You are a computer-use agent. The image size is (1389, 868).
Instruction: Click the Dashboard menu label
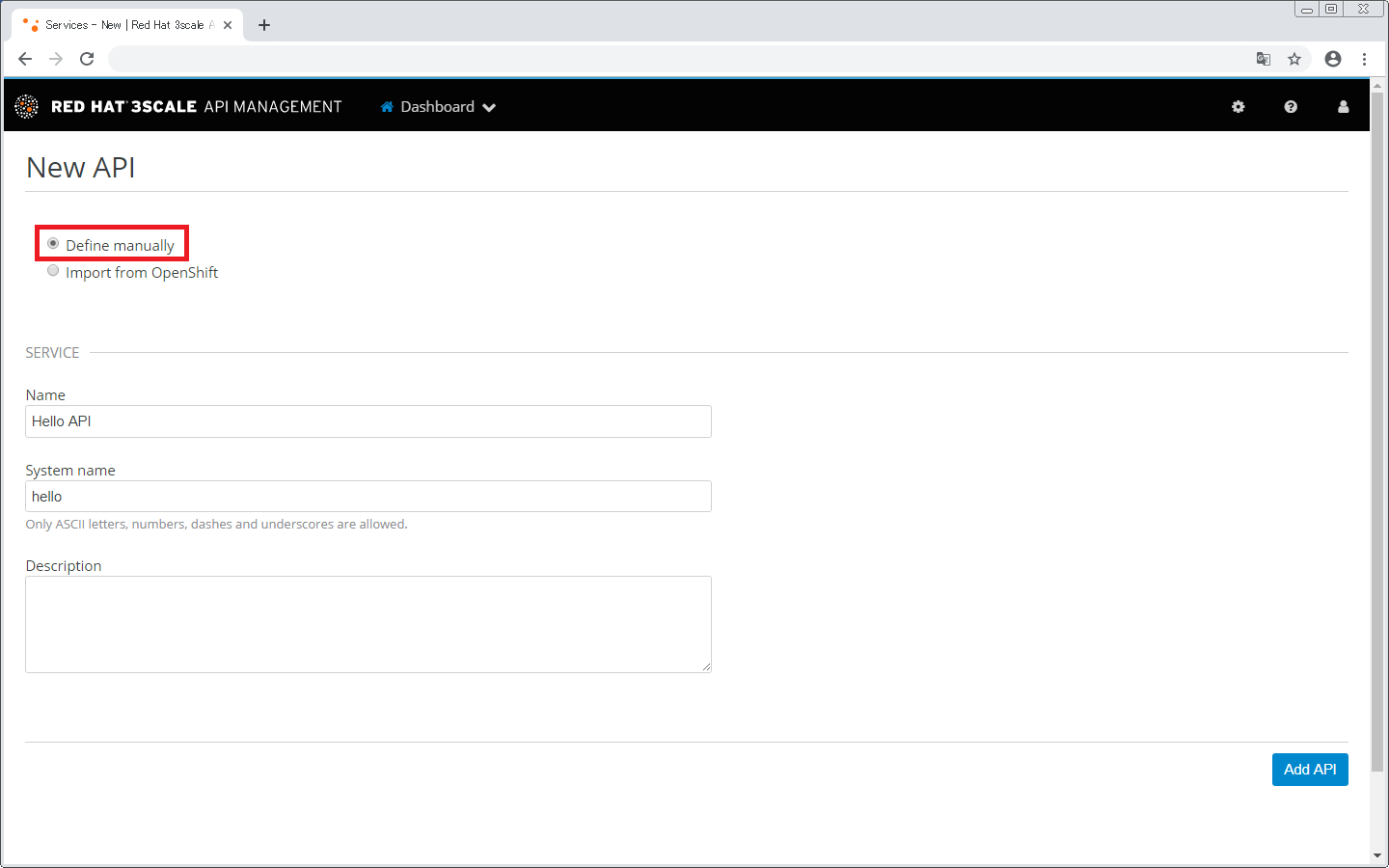click(x=438, y=107)
